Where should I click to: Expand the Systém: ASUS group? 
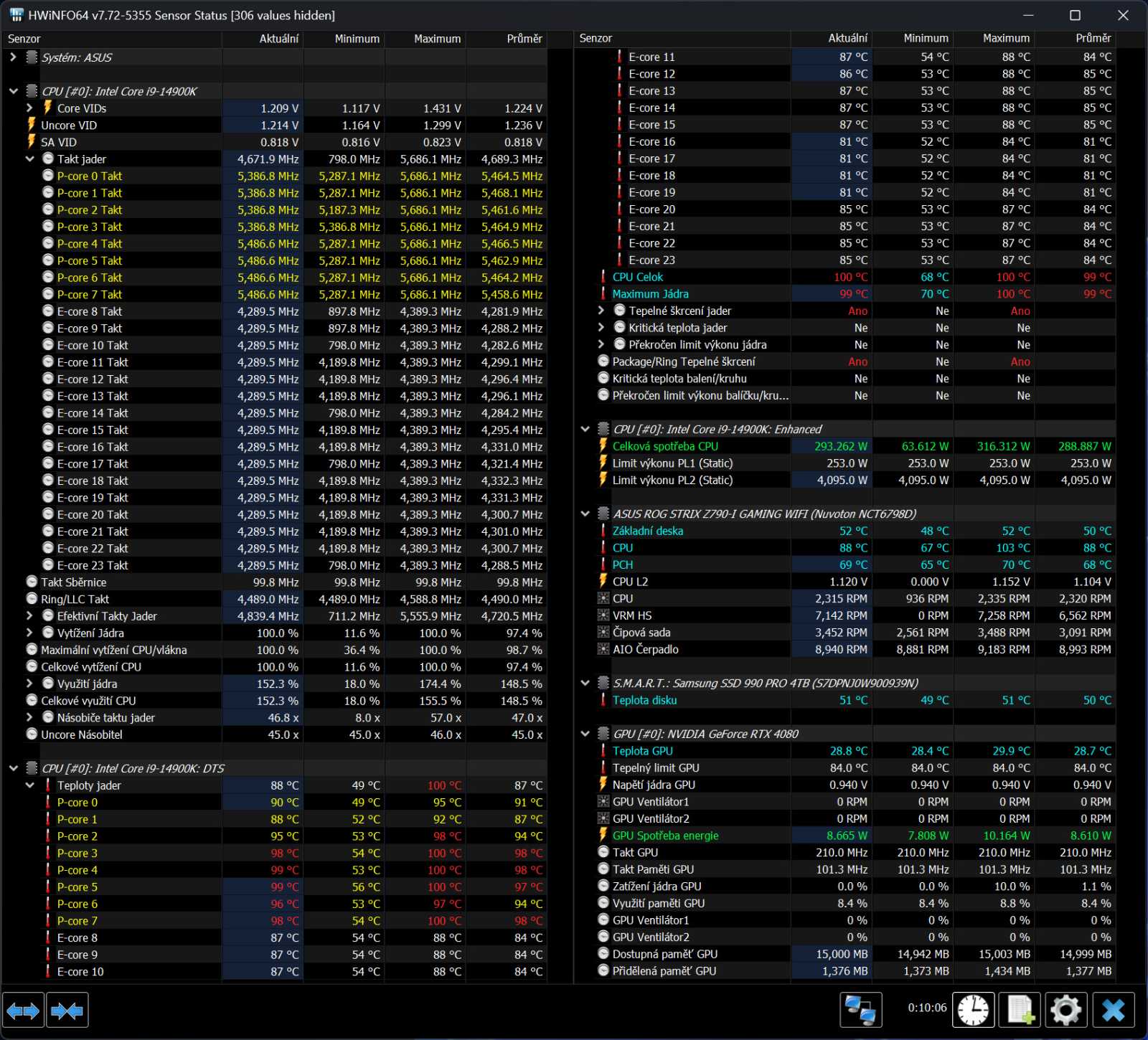pos(13,57)
